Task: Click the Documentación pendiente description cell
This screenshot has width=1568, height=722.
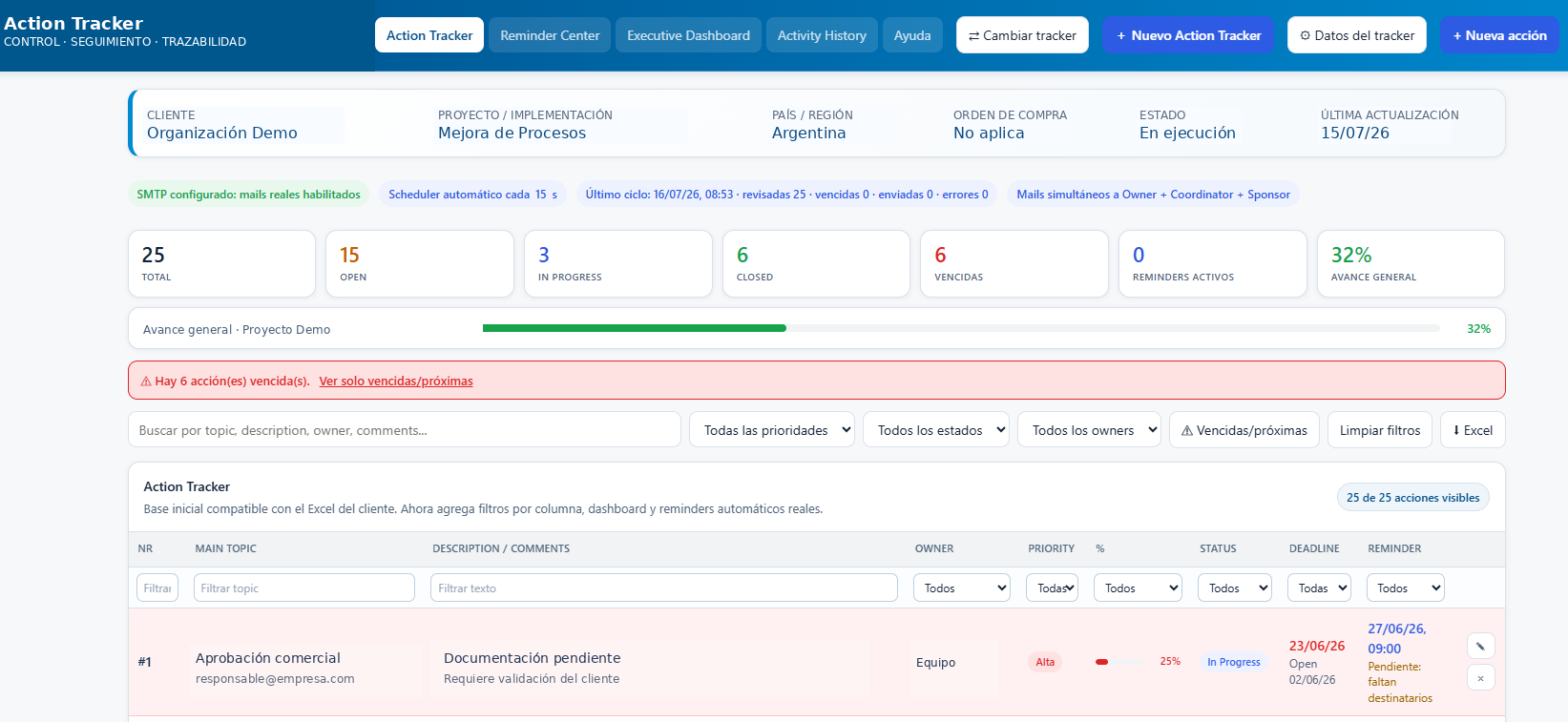Action: 533,658
